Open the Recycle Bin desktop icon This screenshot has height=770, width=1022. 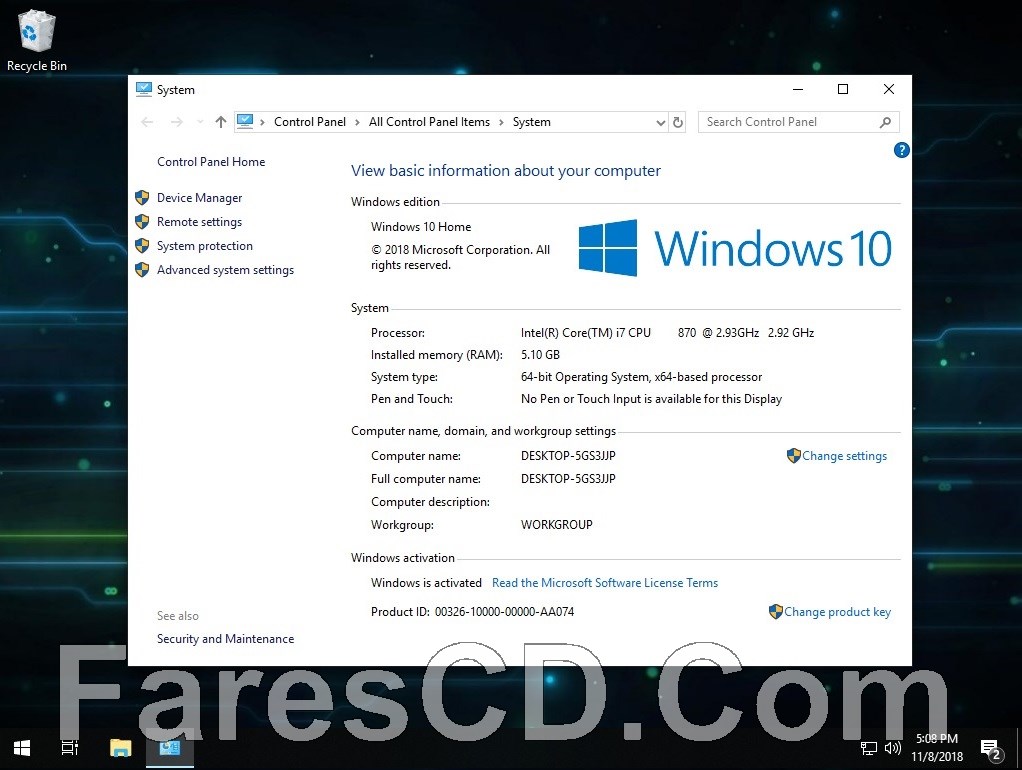tap(36, 40)
